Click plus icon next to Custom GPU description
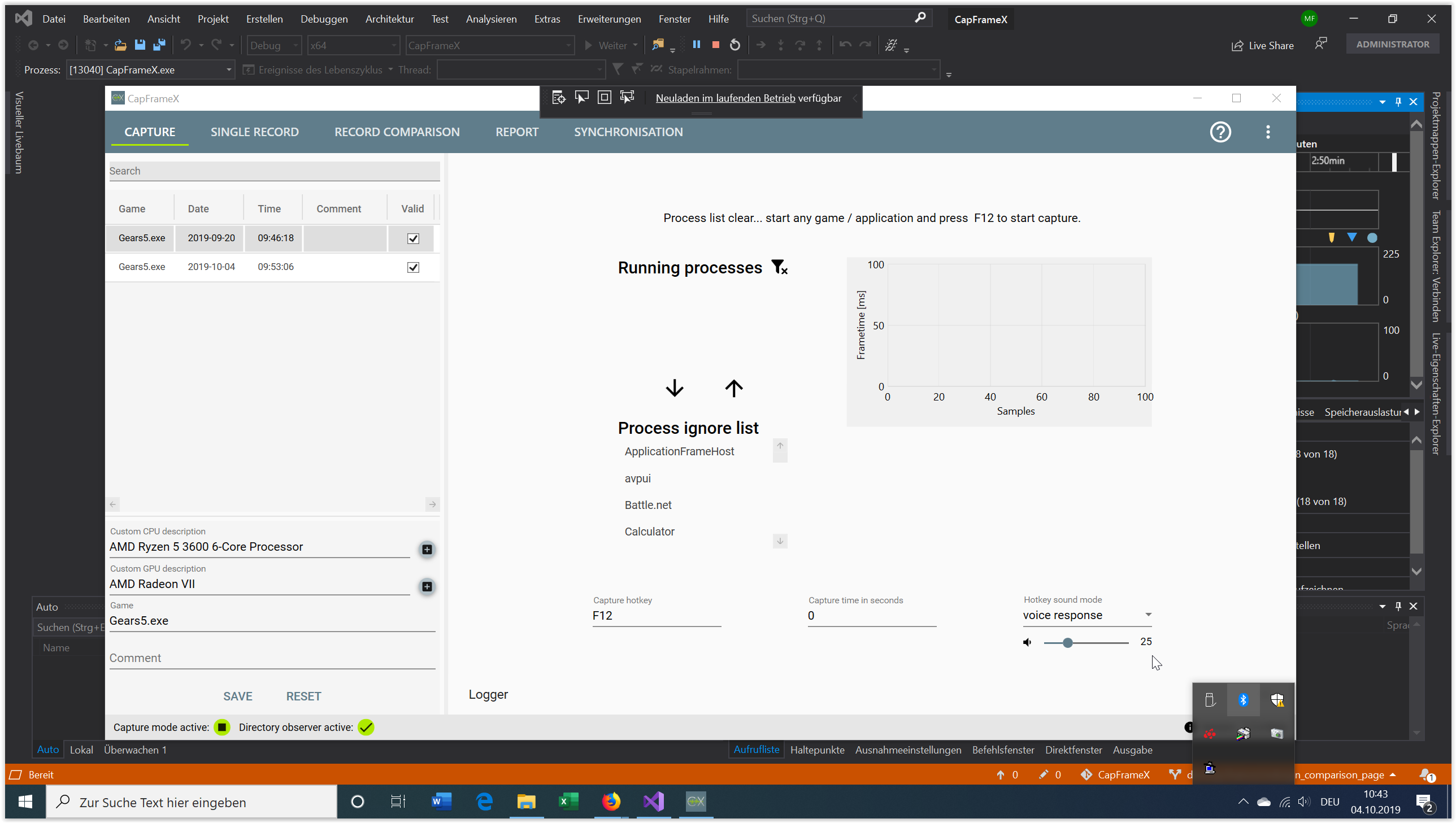The image size is (1456, 823). [x=427, y=587]
